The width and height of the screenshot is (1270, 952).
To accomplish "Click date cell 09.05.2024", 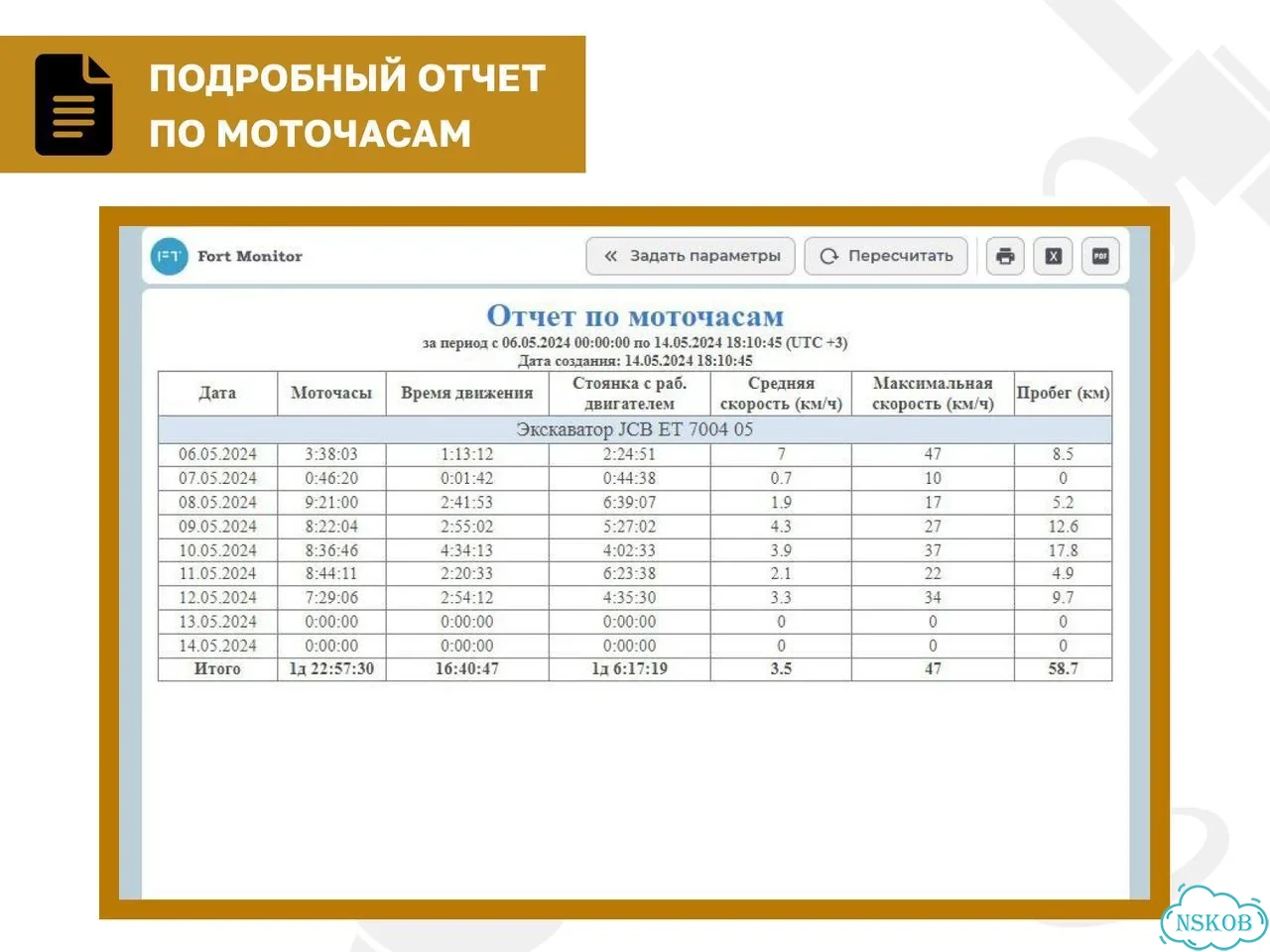I will (217, 526).
